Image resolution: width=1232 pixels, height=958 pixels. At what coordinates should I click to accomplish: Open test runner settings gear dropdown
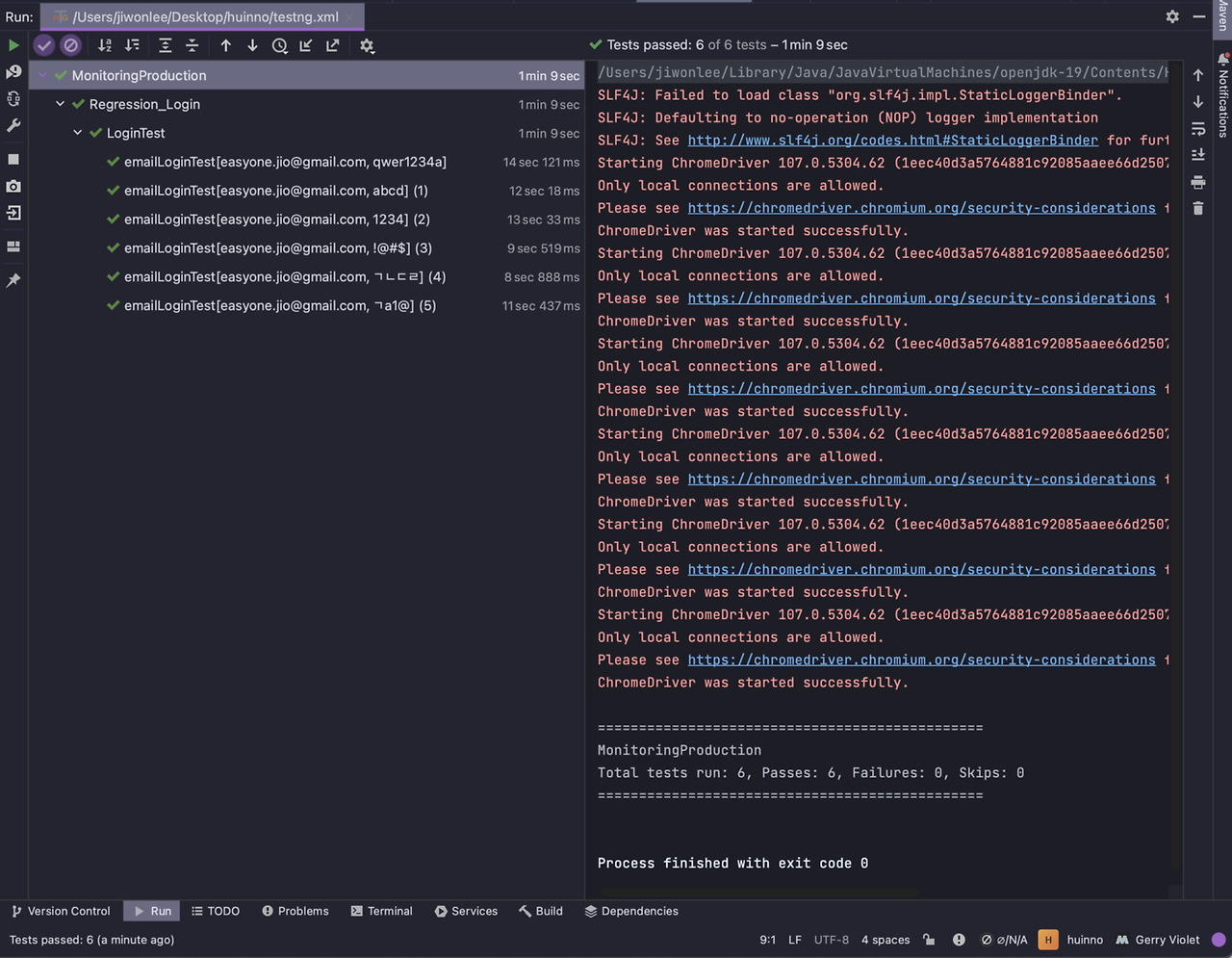coord(367,45)
